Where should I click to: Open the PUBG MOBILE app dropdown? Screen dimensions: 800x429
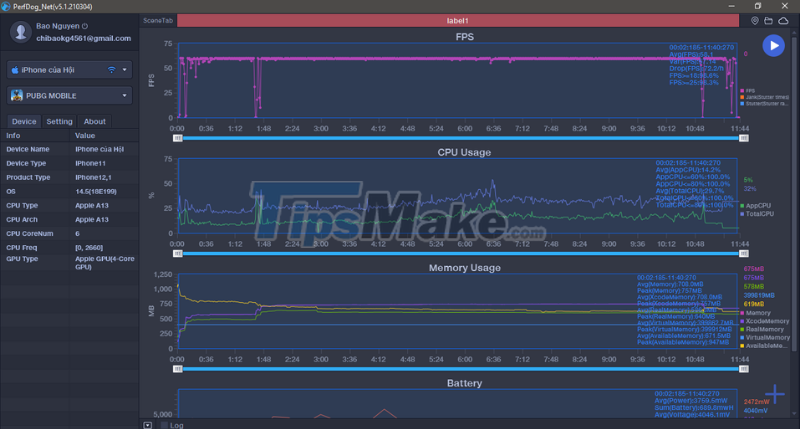125,96
